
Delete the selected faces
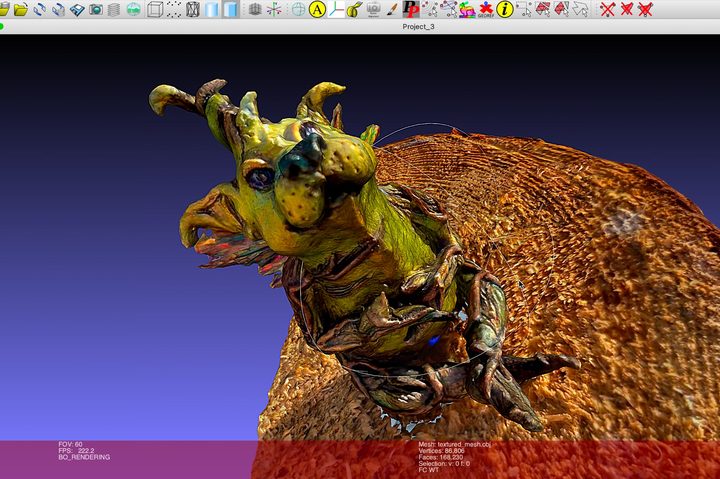(626, 9)
